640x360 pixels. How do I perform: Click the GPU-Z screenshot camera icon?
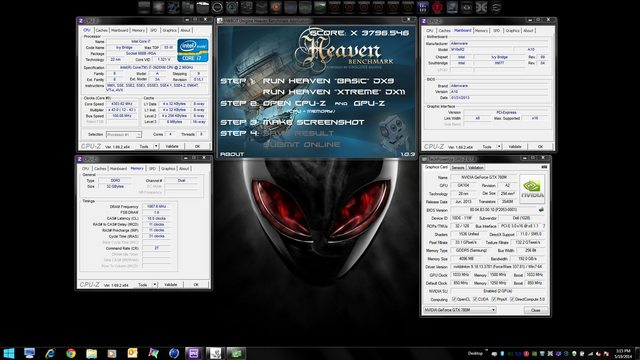pyautogui.click(x=544, y=167)
